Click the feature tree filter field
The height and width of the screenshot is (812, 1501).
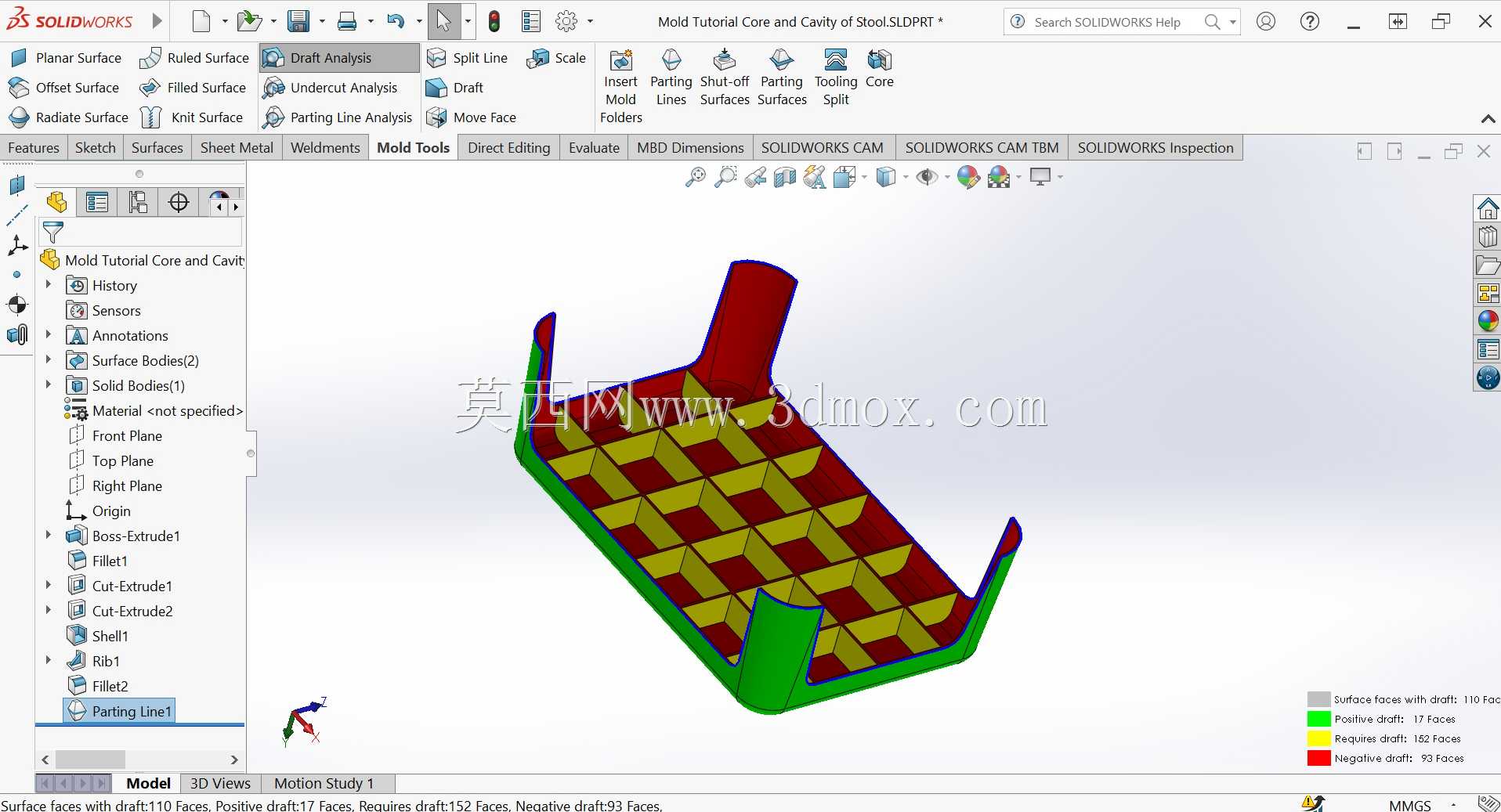coord(141,233)
